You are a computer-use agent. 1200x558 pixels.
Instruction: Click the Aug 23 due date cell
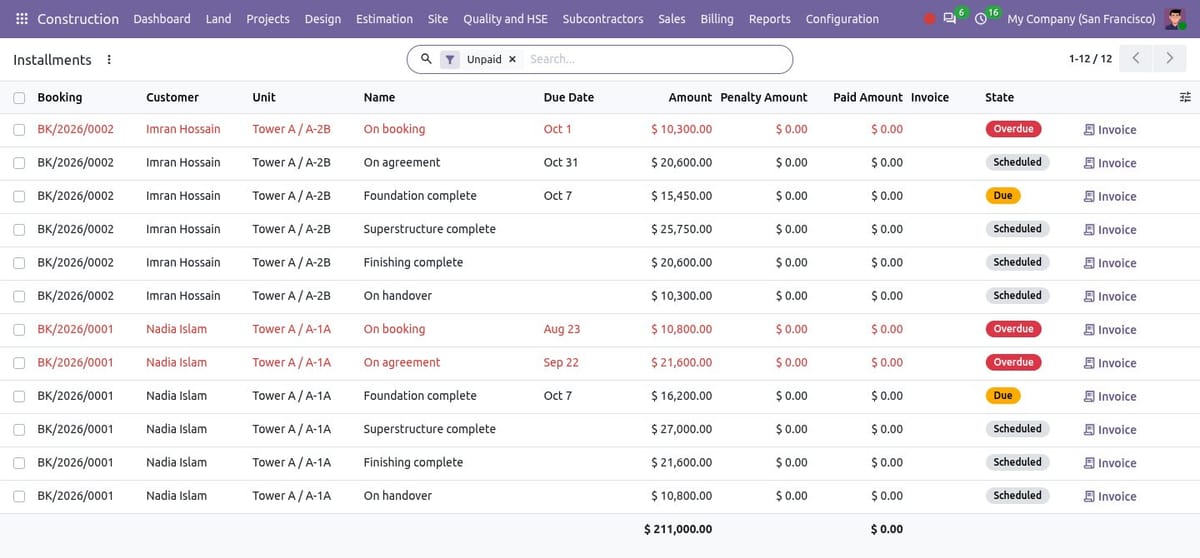pyautogui.click(x=562, y=329)
